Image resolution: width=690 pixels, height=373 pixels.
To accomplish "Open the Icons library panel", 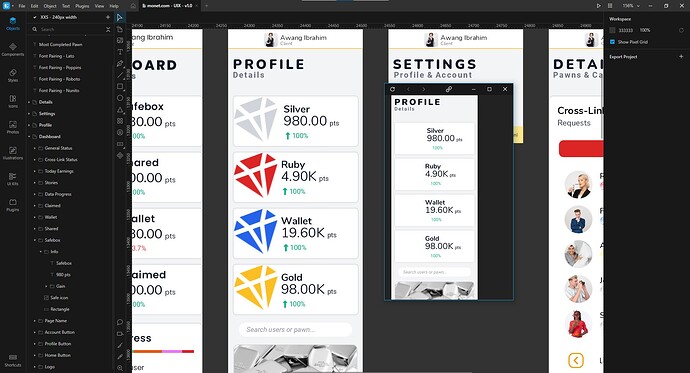I will [13, 102].
